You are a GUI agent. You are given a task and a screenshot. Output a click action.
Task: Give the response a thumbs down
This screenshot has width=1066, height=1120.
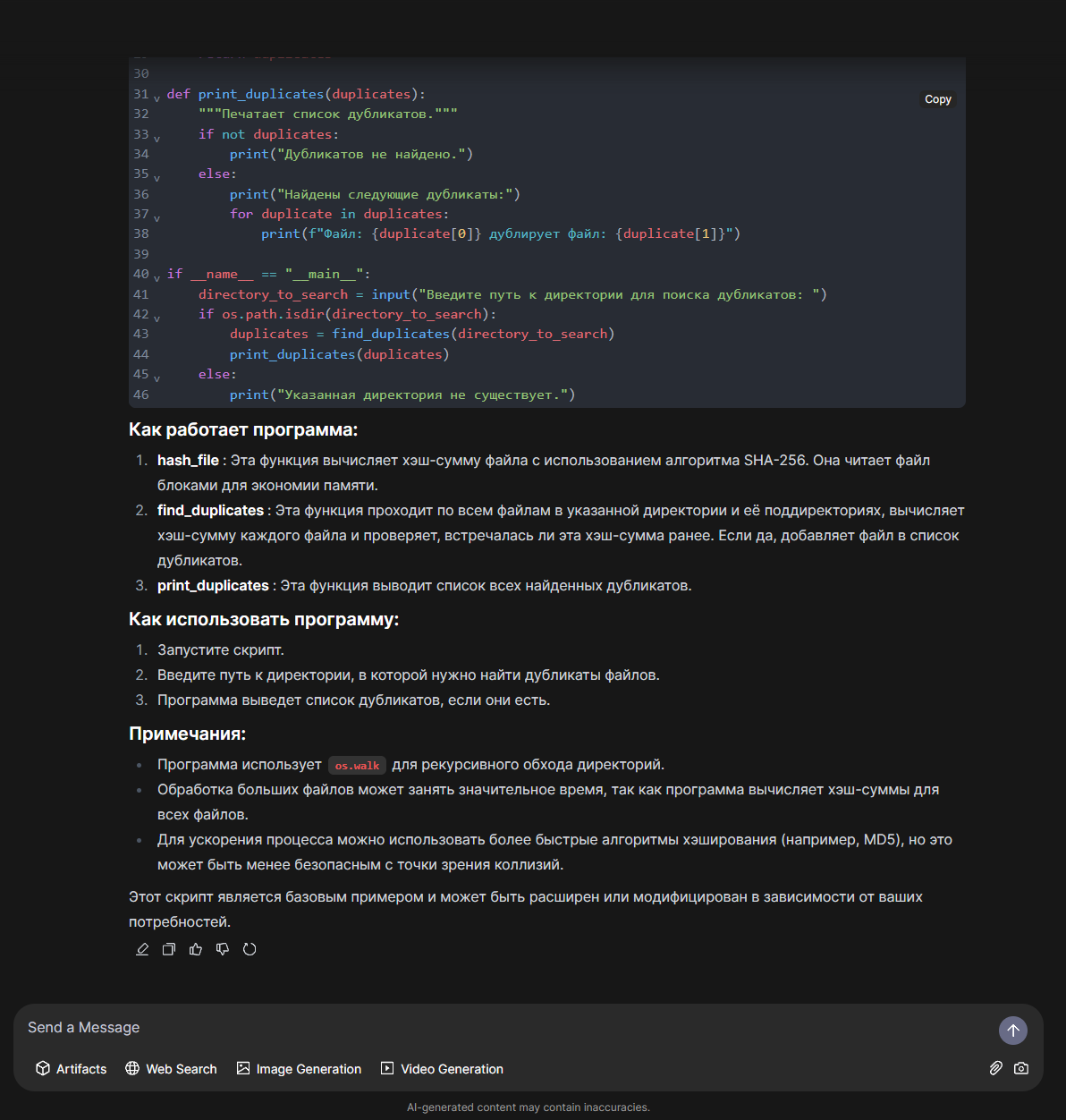click(x=223, y=949)
